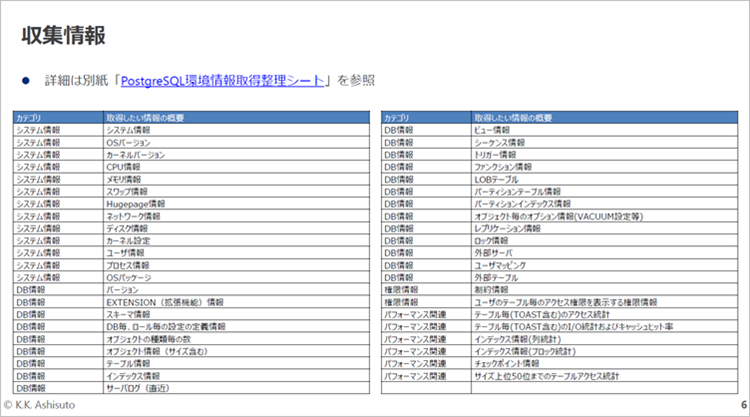Select the トリガー情報 cell

point(605,155)
